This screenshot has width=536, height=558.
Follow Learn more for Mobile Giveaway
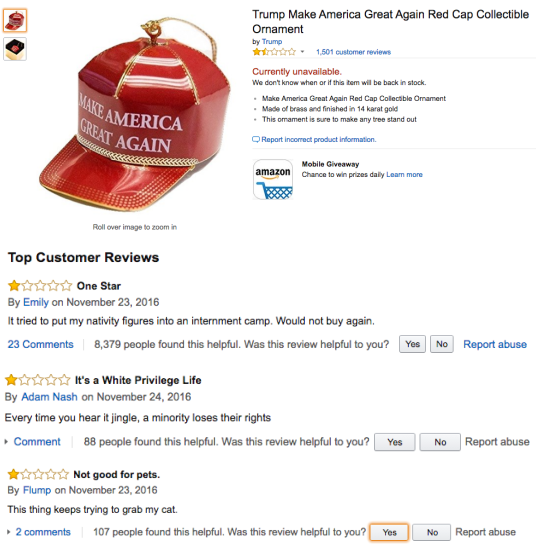(404, 174)
